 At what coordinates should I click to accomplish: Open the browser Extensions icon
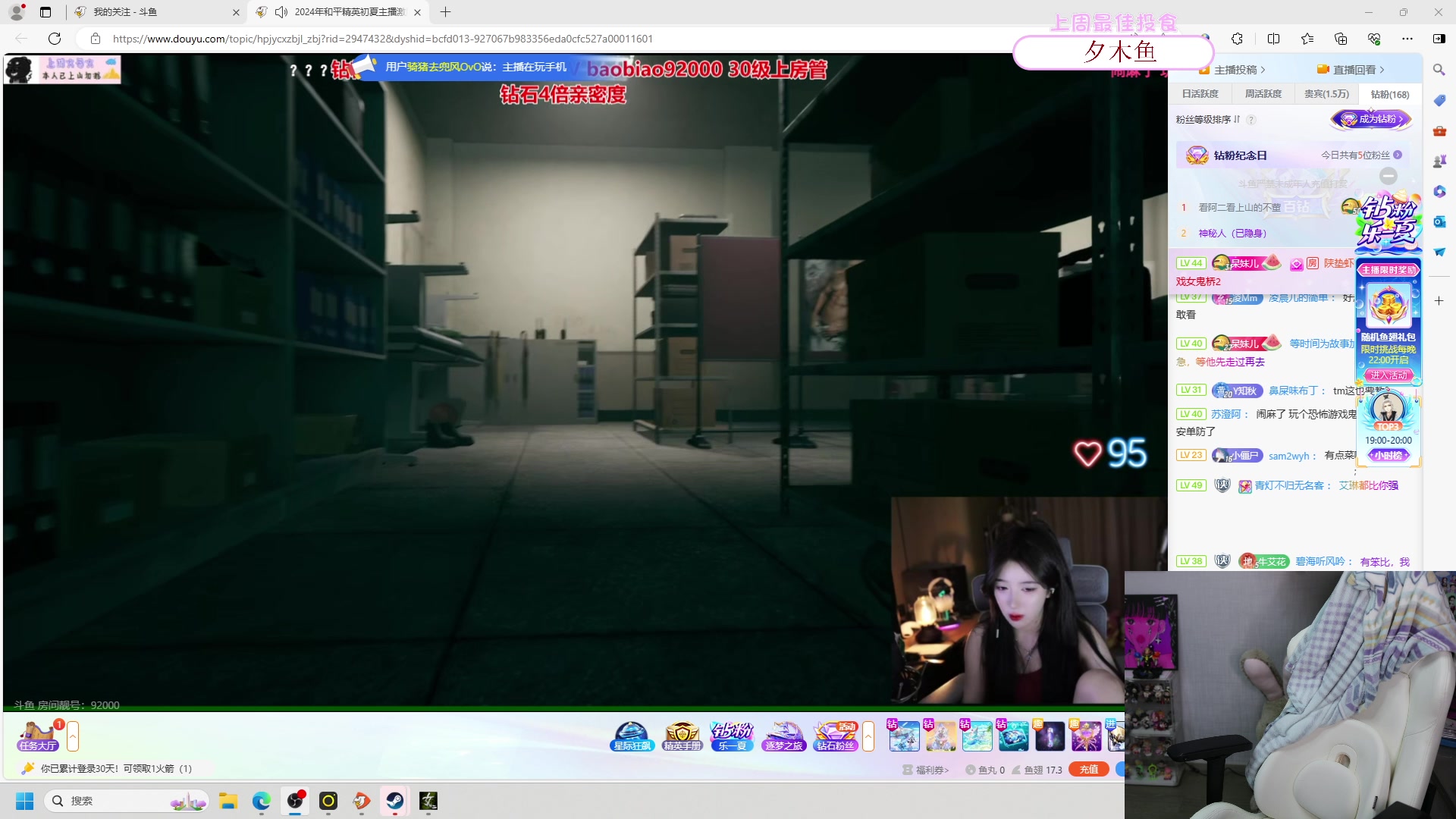click(1238, 39)
